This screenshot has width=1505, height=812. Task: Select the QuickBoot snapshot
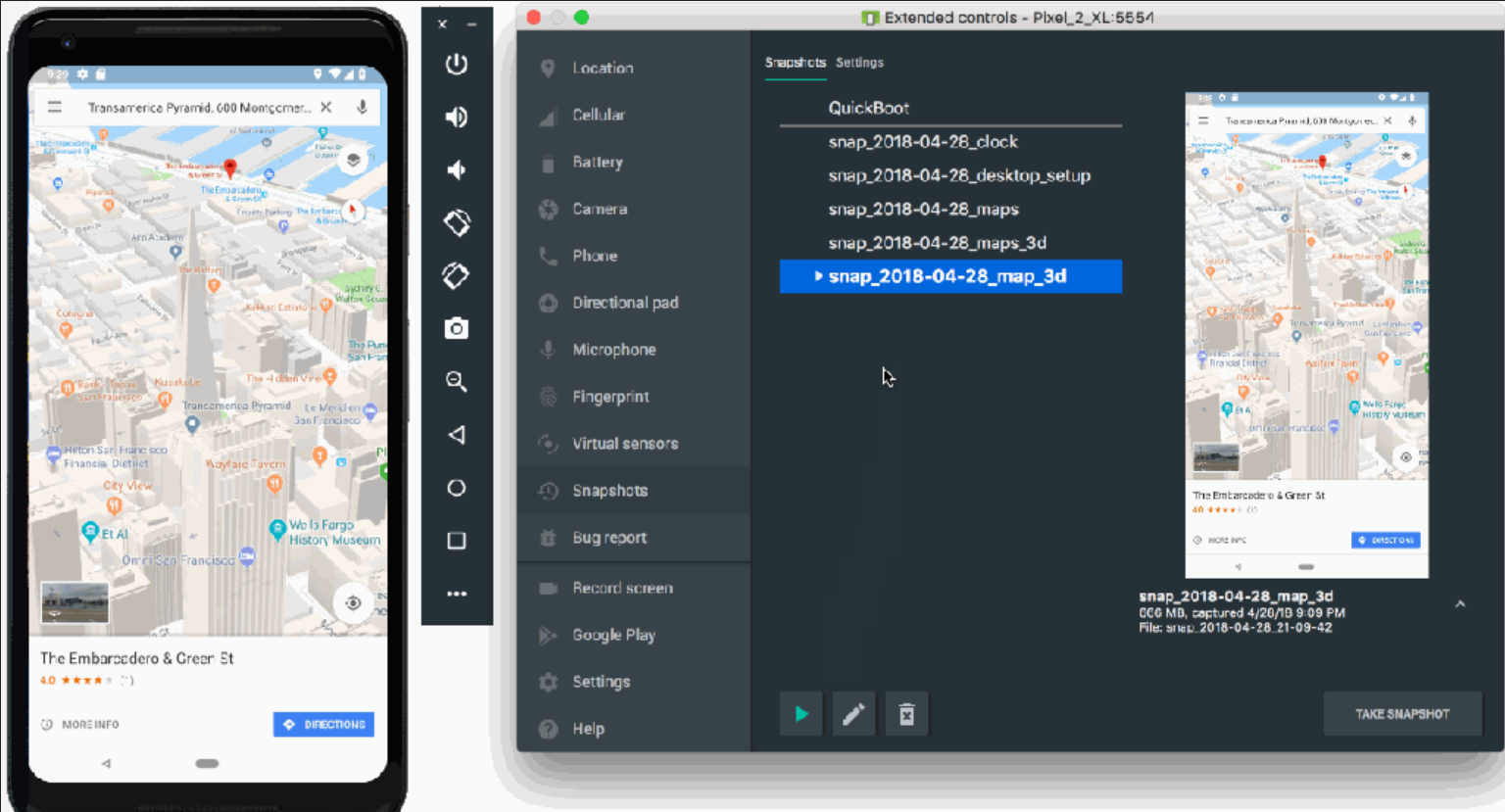tap(950, 108)
